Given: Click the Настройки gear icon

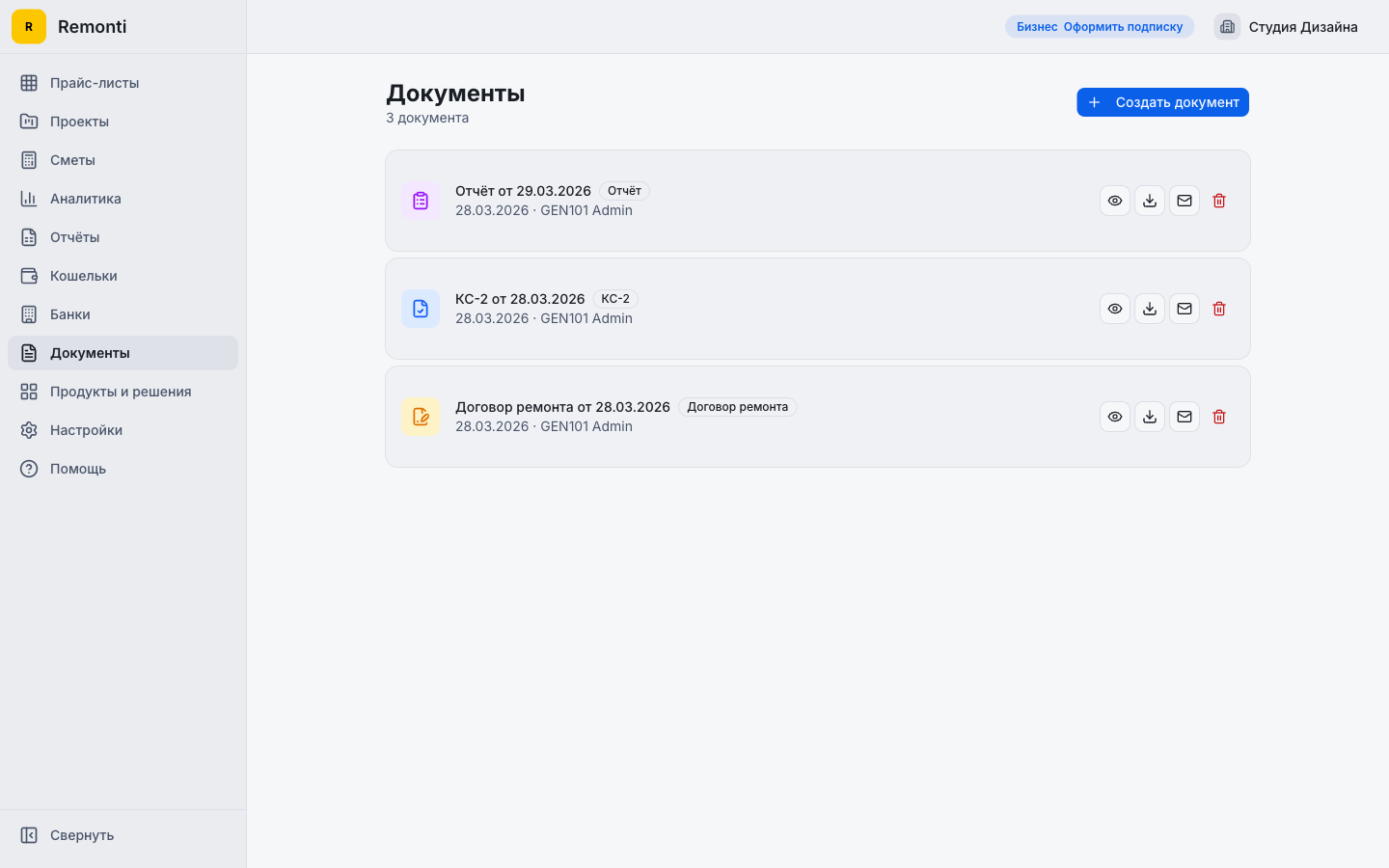Looking at the screenshot, I should (28, 429).
